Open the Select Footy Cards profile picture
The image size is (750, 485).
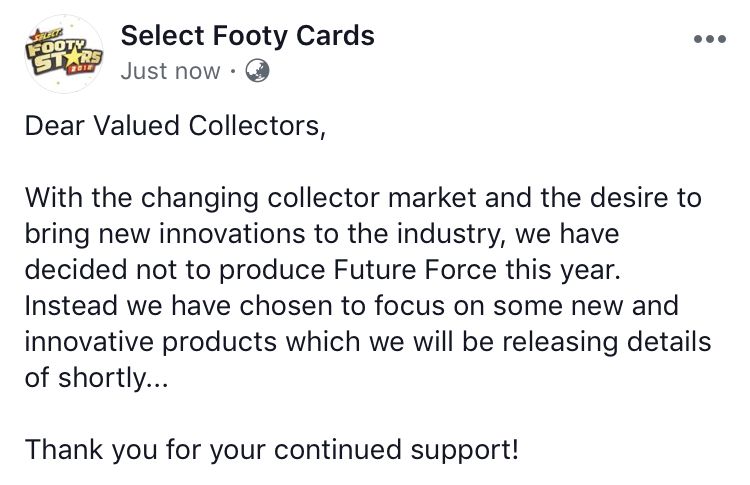pyautogui.click(x=64, y=54)
